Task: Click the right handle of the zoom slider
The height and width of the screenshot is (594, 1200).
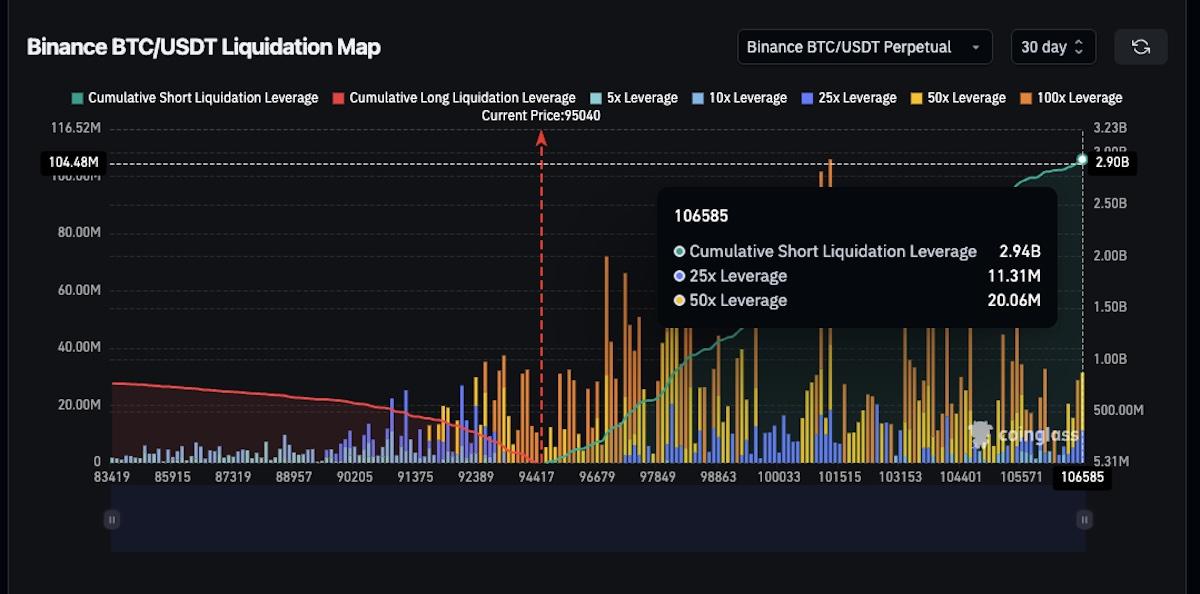Action: [x=1084, y=519]
